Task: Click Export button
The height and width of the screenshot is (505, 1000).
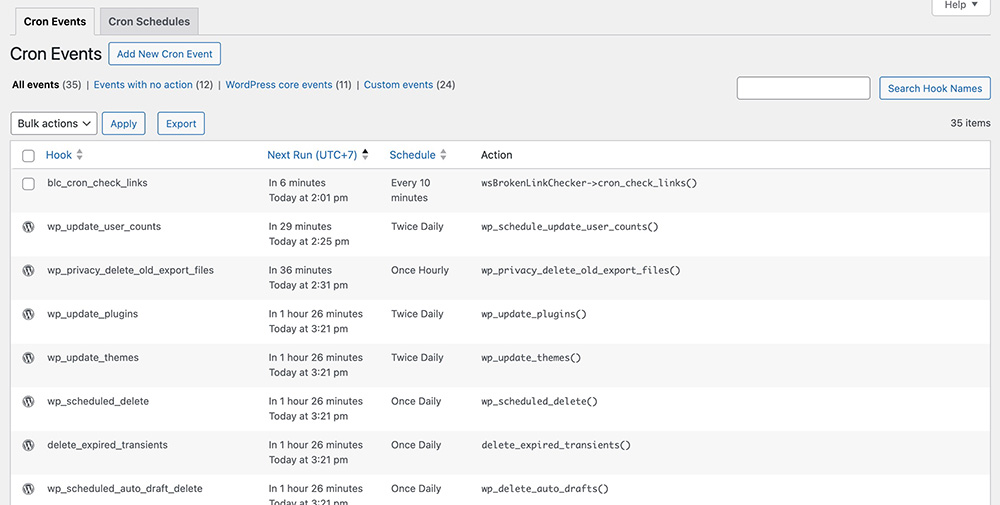Action: pyautogui.click(x=181, y=124)
